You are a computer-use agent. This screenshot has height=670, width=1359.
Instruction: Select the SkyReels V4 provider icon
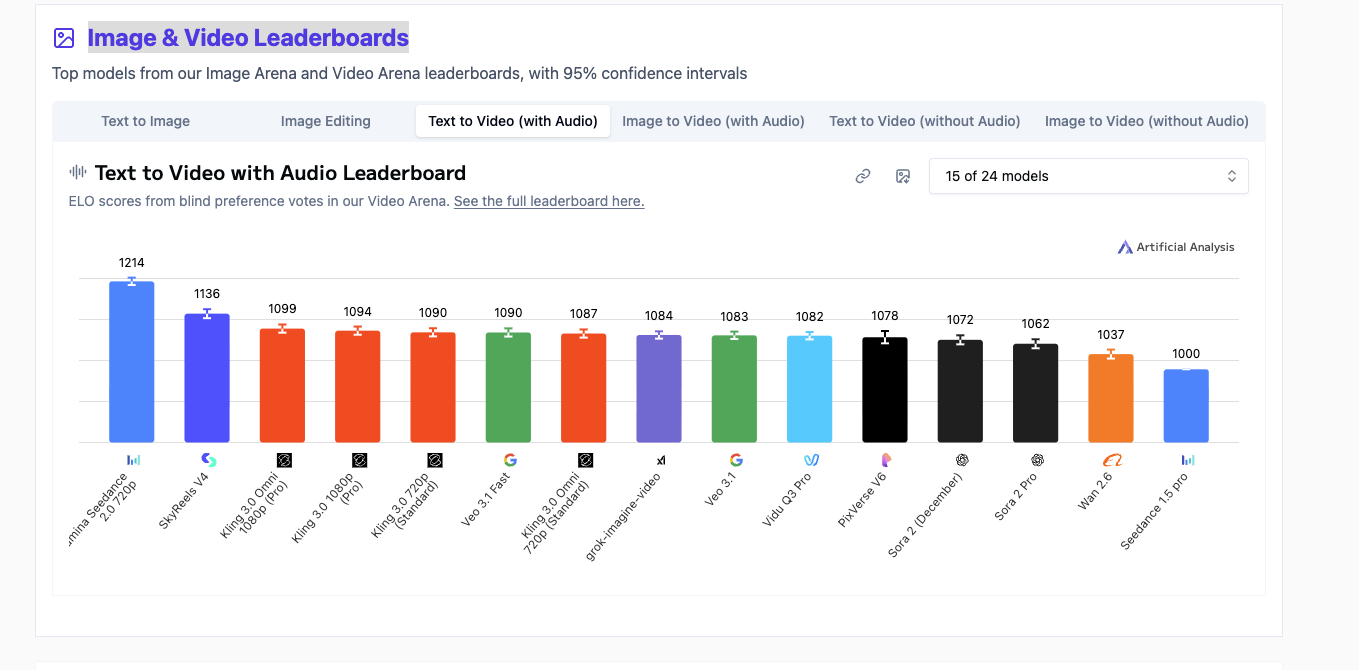coord(207,459)
